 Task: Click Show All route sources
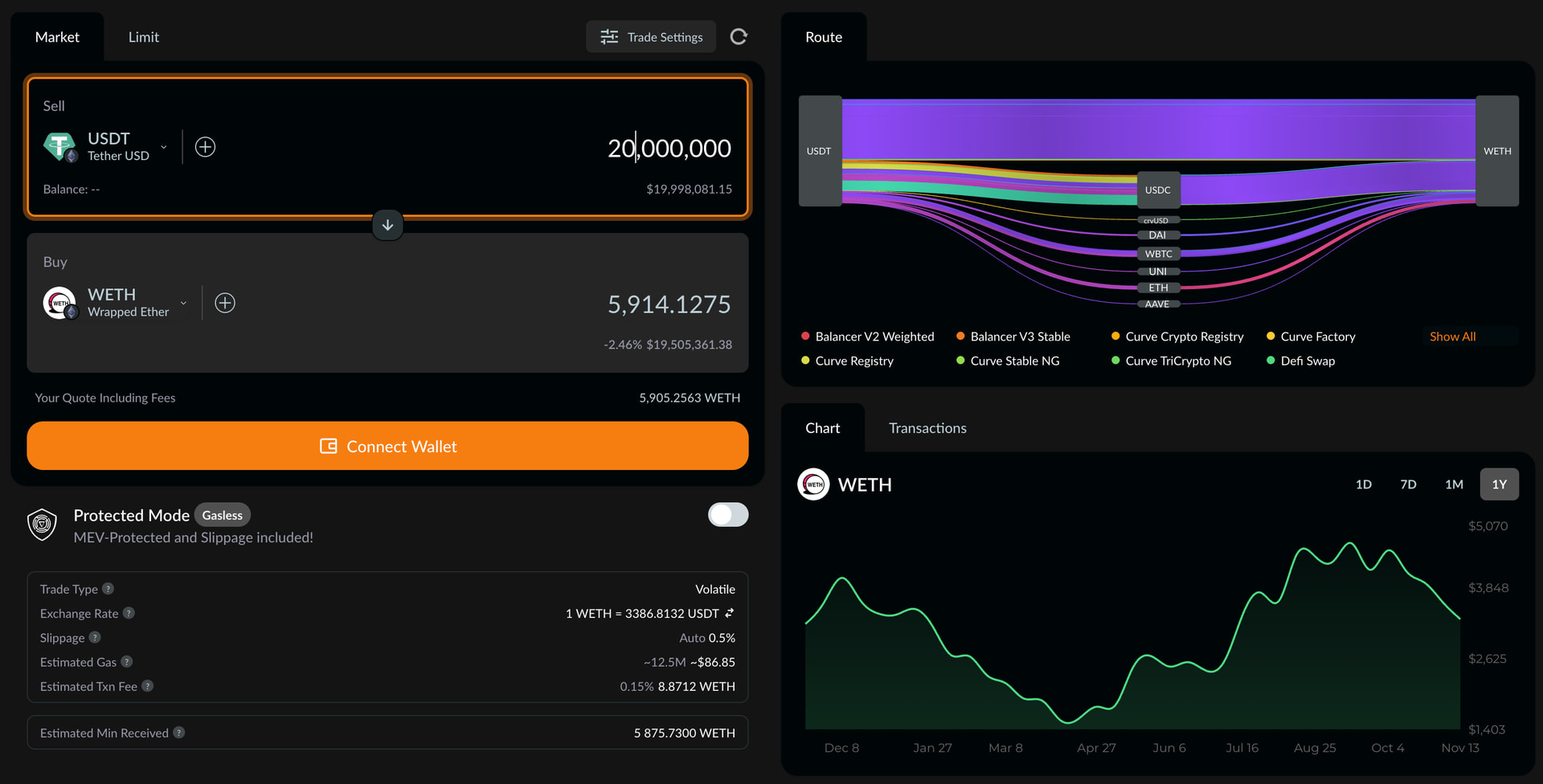pos(1453,337)
